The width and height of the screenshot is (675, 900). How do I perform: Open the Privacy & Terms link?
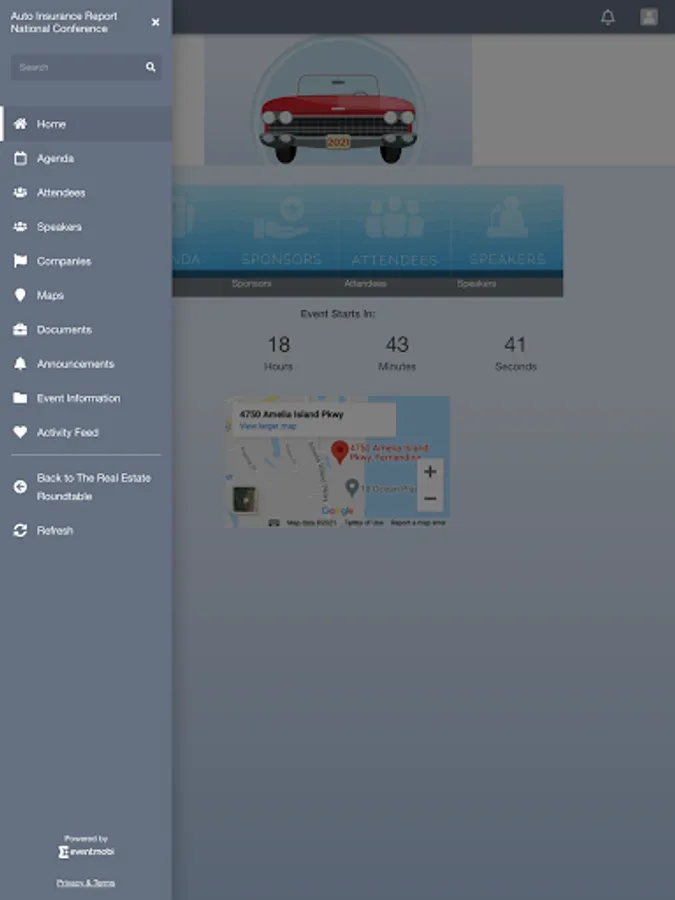pyautogui.click(x=86, y=883)
